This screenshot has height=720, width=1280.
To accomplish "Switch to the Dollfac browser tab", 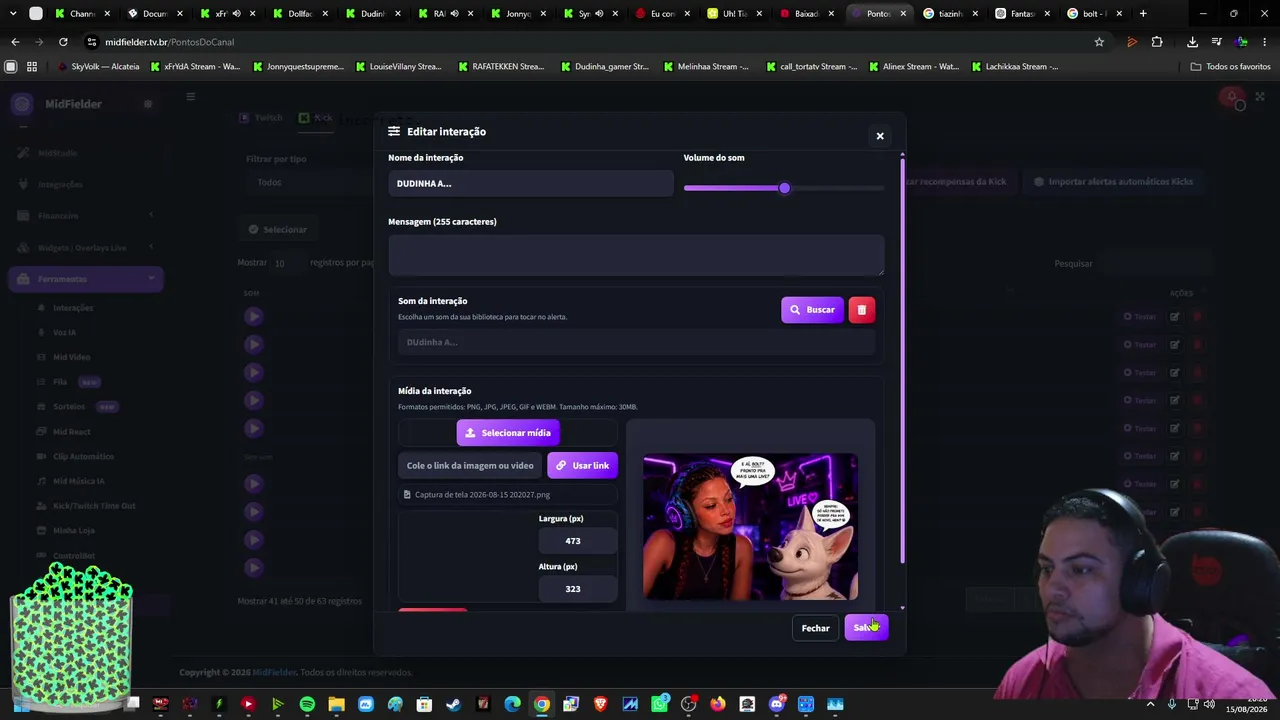I will [299, 14].
